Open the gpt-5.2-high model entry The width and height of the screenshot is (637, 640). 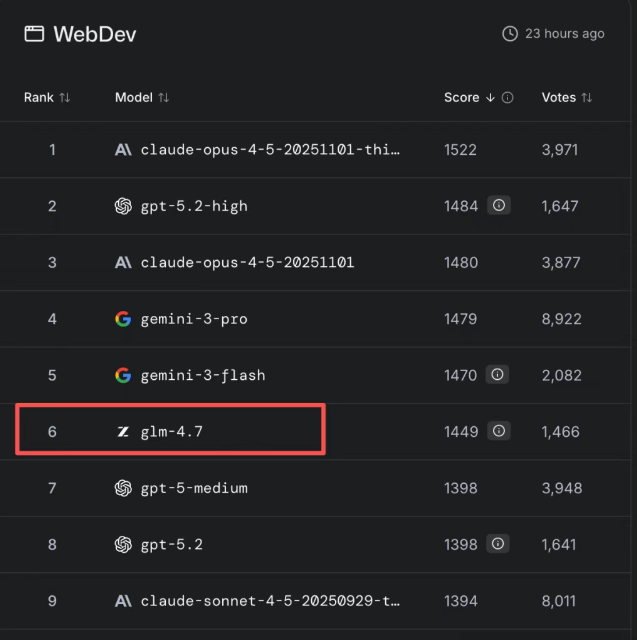coord(194,206)
